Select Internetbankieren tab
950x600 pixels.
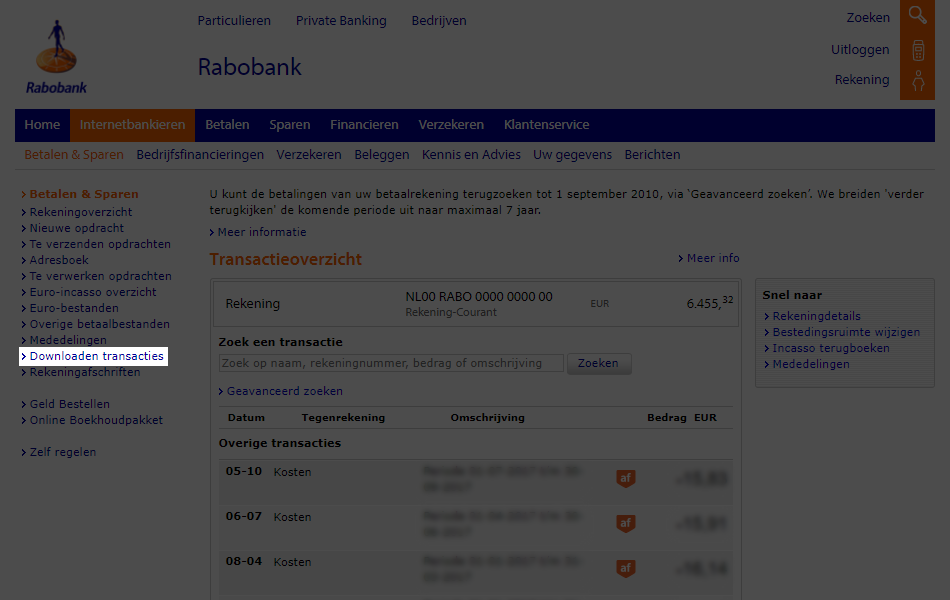coord(133,125)
